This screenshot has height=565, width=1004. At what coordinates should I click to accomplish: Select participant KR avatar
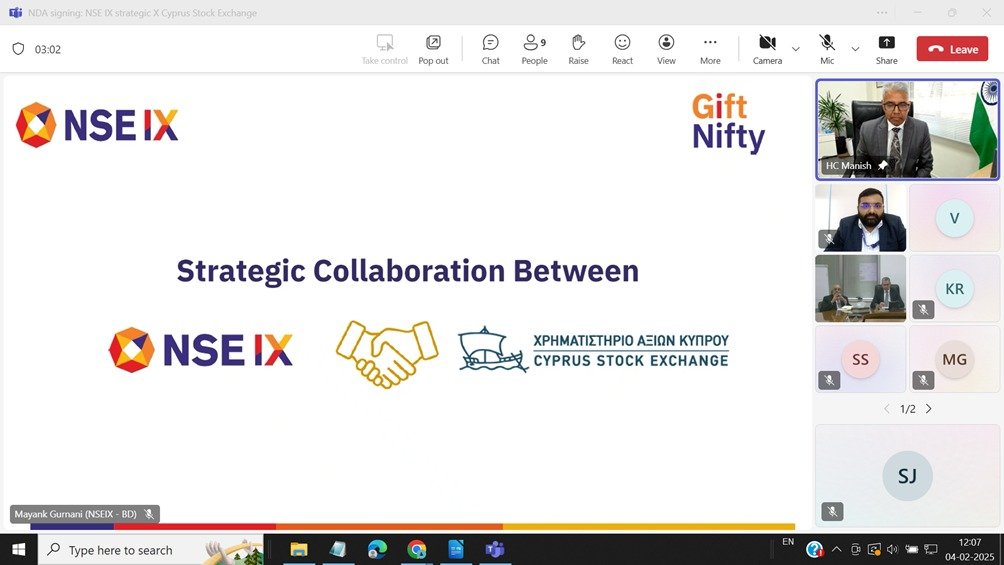tap(954, 289)
